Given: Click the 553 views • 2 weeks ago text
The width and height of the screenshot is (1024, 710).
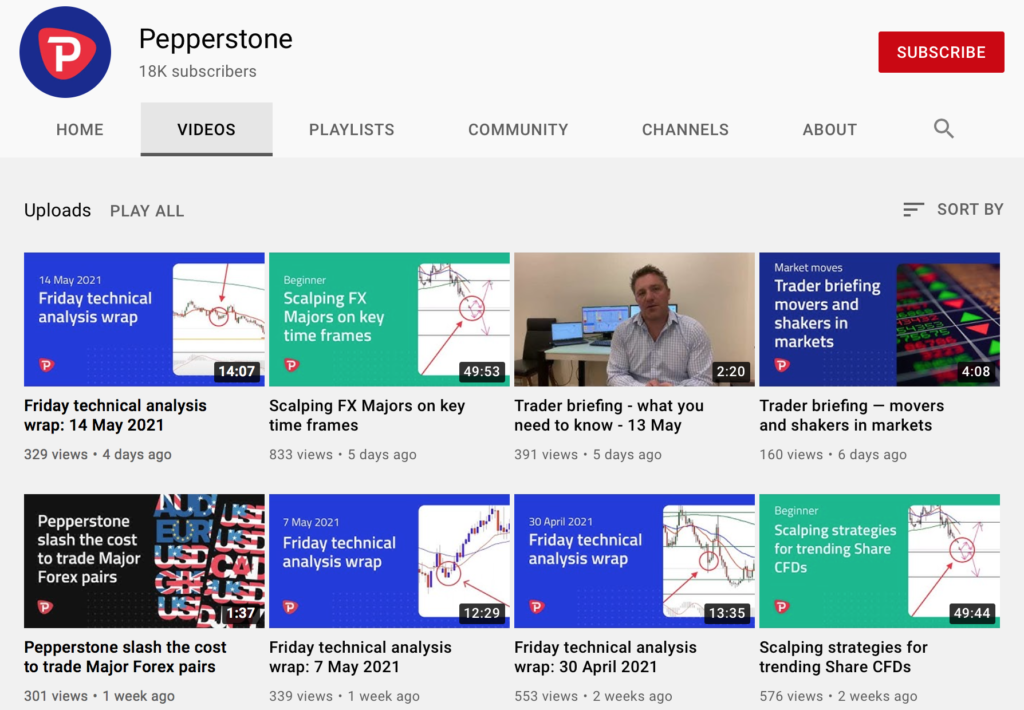Looking at the screenshot, I should [x=593, y=696].
